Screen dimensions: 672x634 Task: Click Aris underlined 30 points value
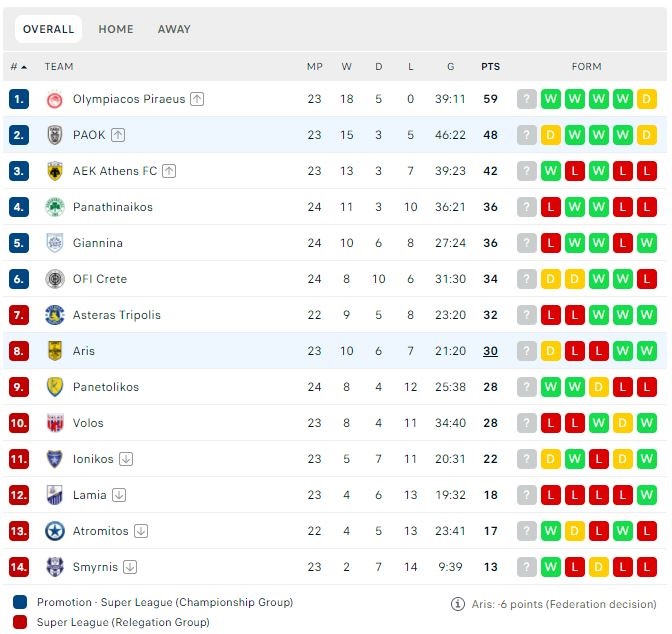pos(490,351)
